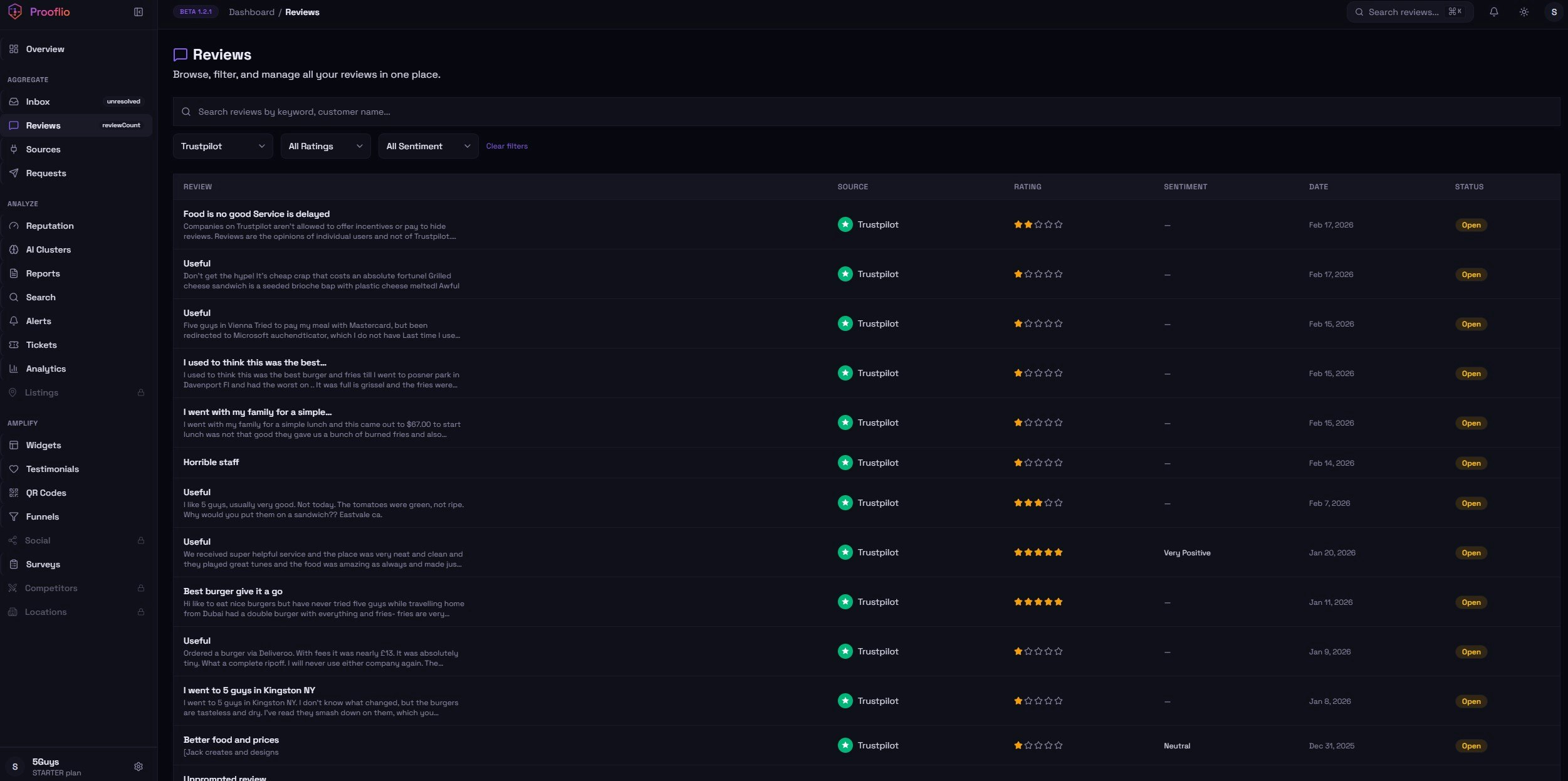1568x781 pixels.
Task: Click the notification bell in the top bar
Action: (x=1493, y=12)
